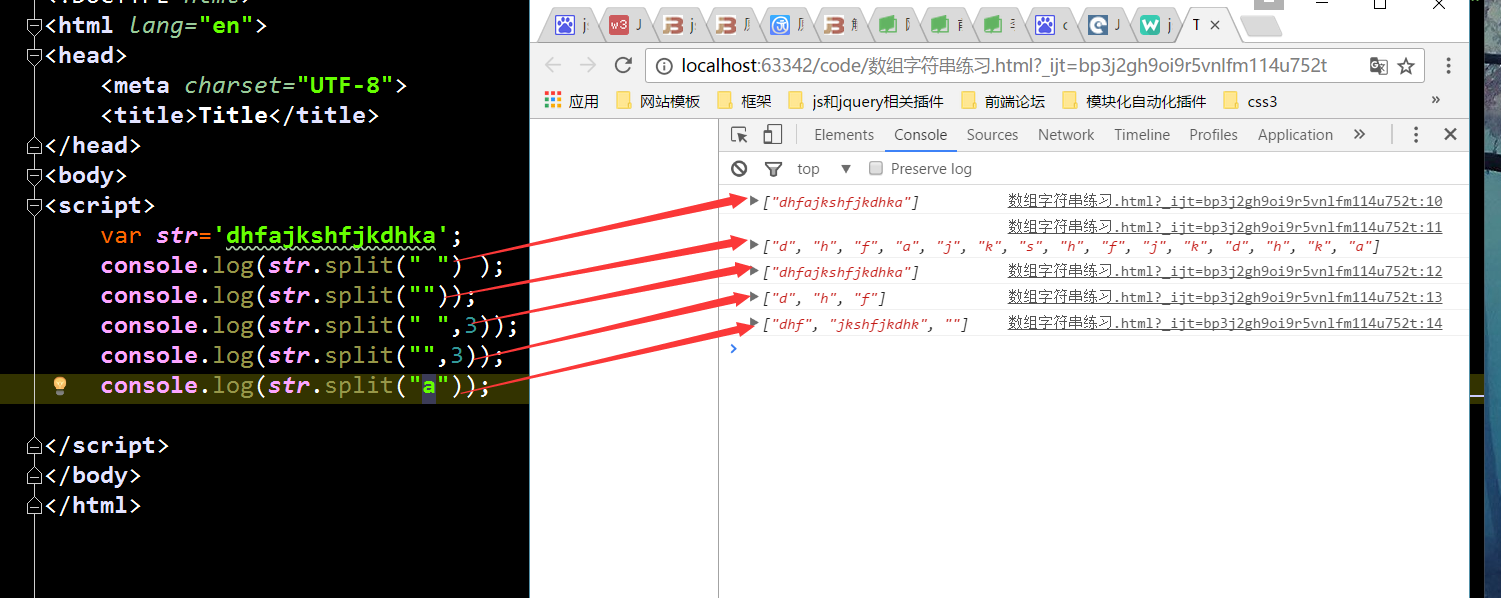
Task: Bookmark this page with the star icon
Action: click(x=1406, y=66)
